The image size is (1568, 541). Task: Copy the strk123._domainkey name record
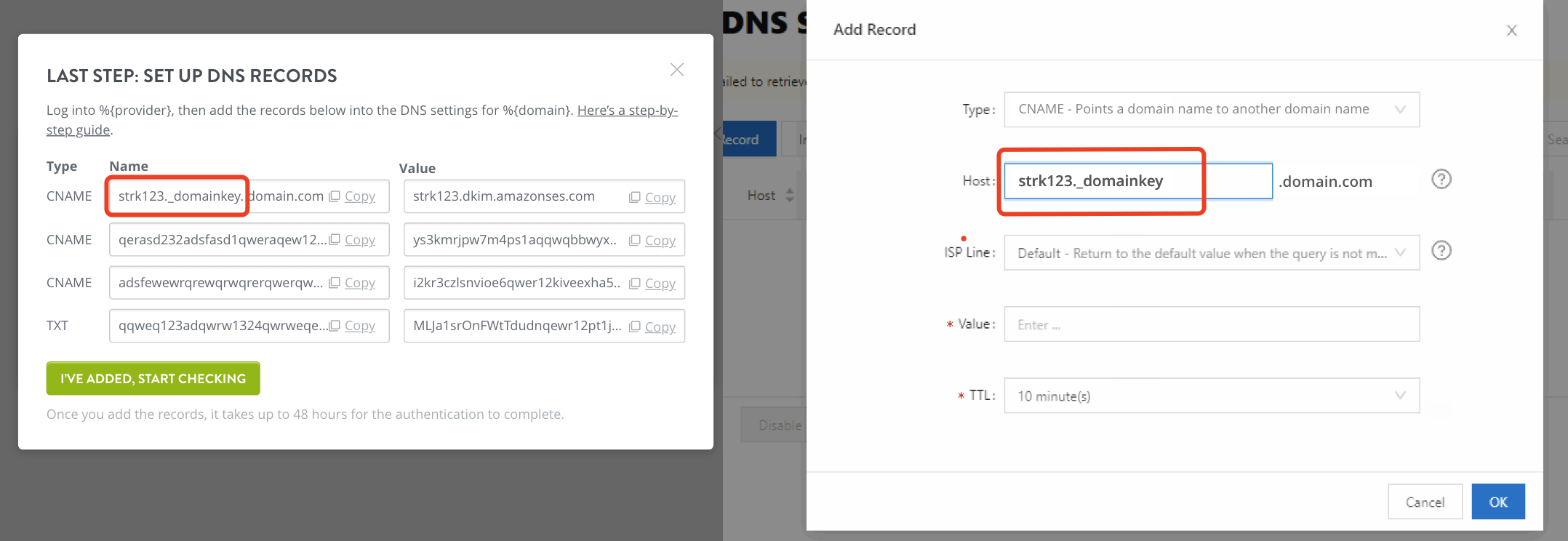click(x=353, y=196)
